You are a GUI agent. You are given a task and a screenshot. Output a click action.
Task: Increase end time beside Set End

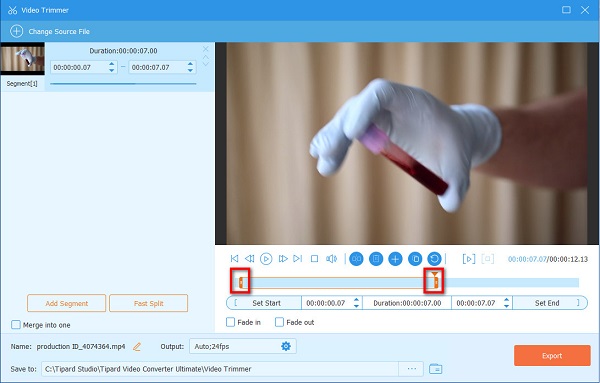tap(506, 300)
